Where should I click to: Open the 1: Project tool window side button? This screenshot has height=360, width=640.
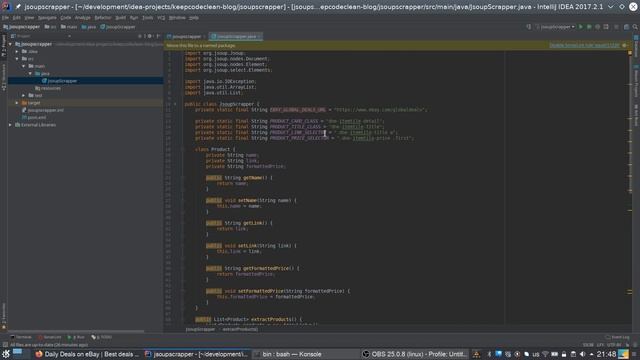(4, 46)
